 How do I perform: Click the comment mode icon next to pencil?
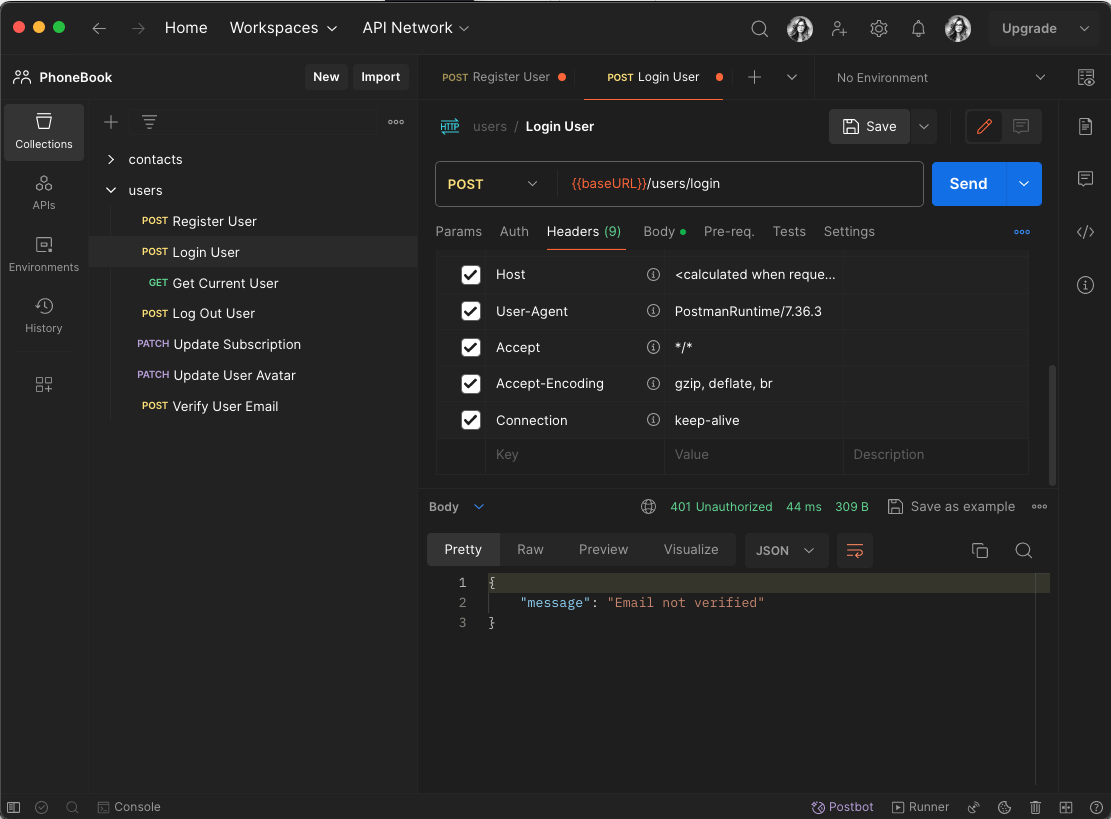click(x=1021, y=126)
